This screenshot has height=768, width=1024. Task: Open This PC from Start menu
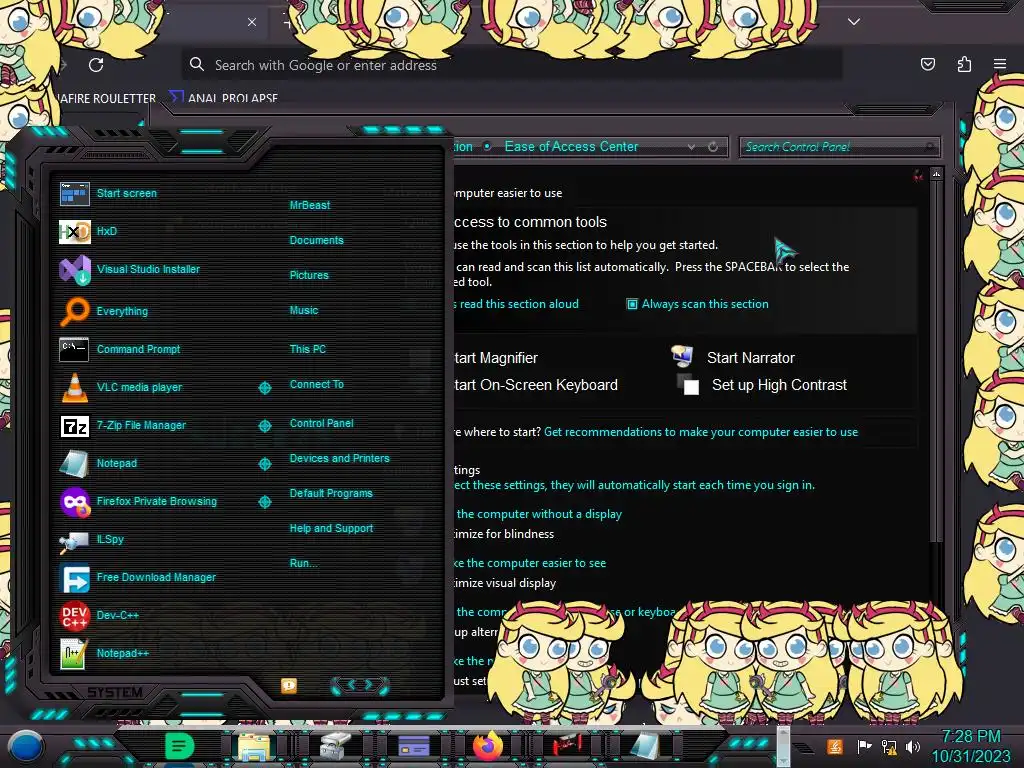[x=308, y=349]
